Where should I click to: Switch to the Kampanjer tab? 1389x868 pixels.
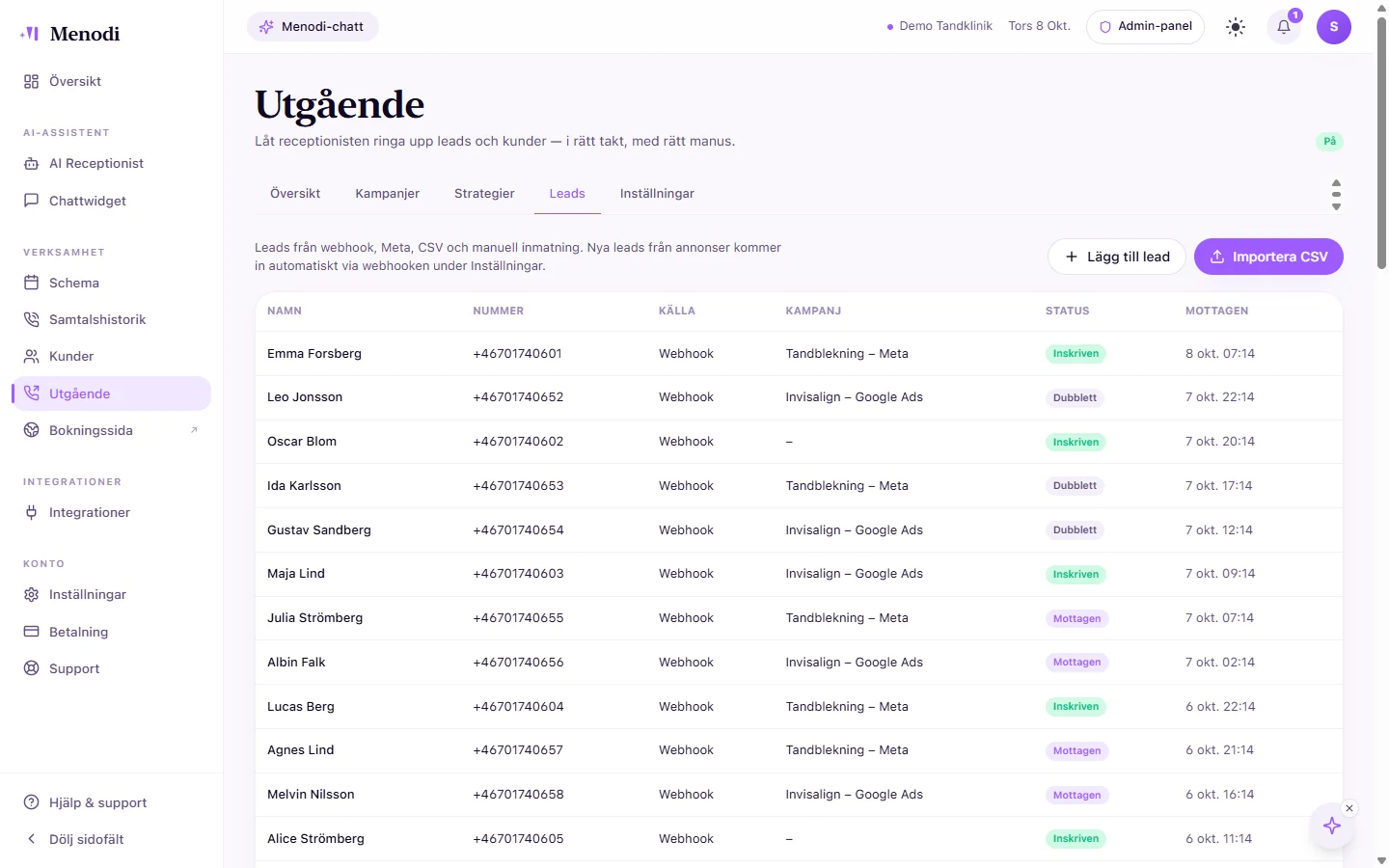click(x=387, y=194)
